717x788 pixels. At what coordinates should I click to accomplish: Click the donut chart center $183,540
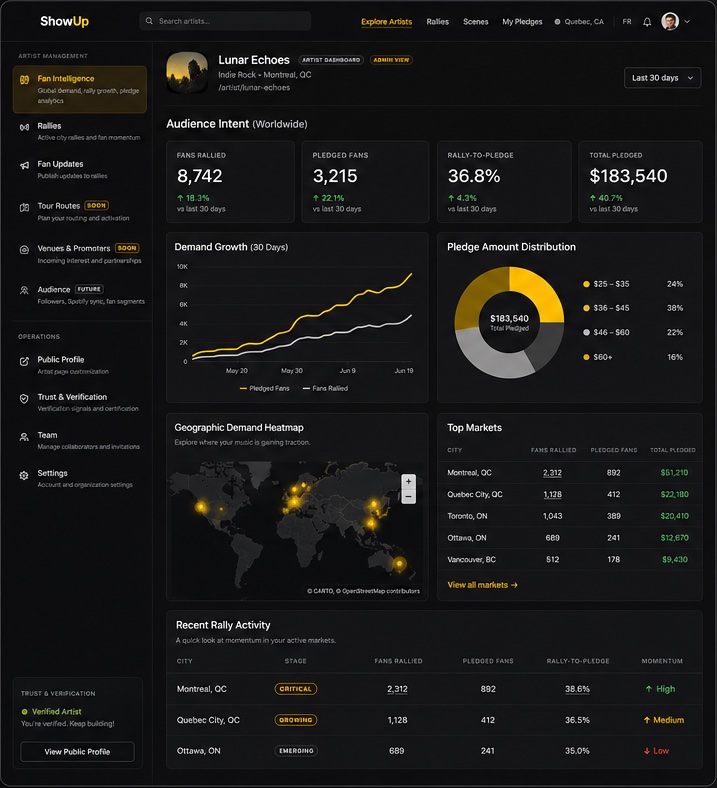click(x=509, y=319)
